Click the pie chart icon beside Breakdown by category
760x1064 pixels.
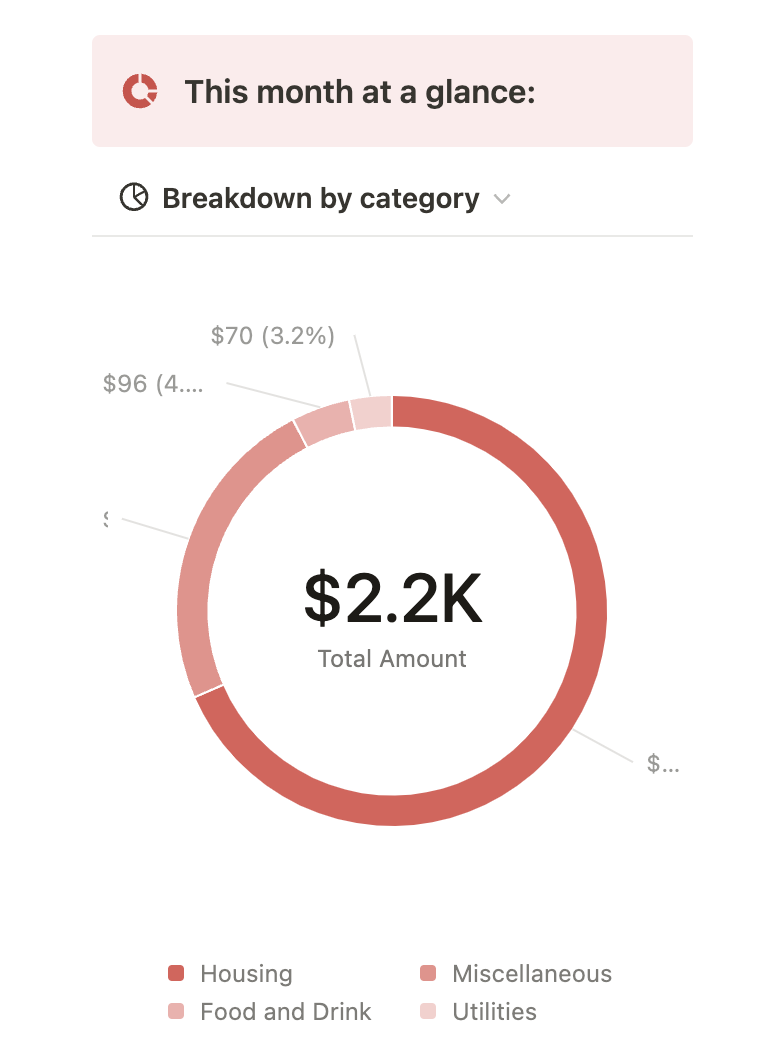133,198
